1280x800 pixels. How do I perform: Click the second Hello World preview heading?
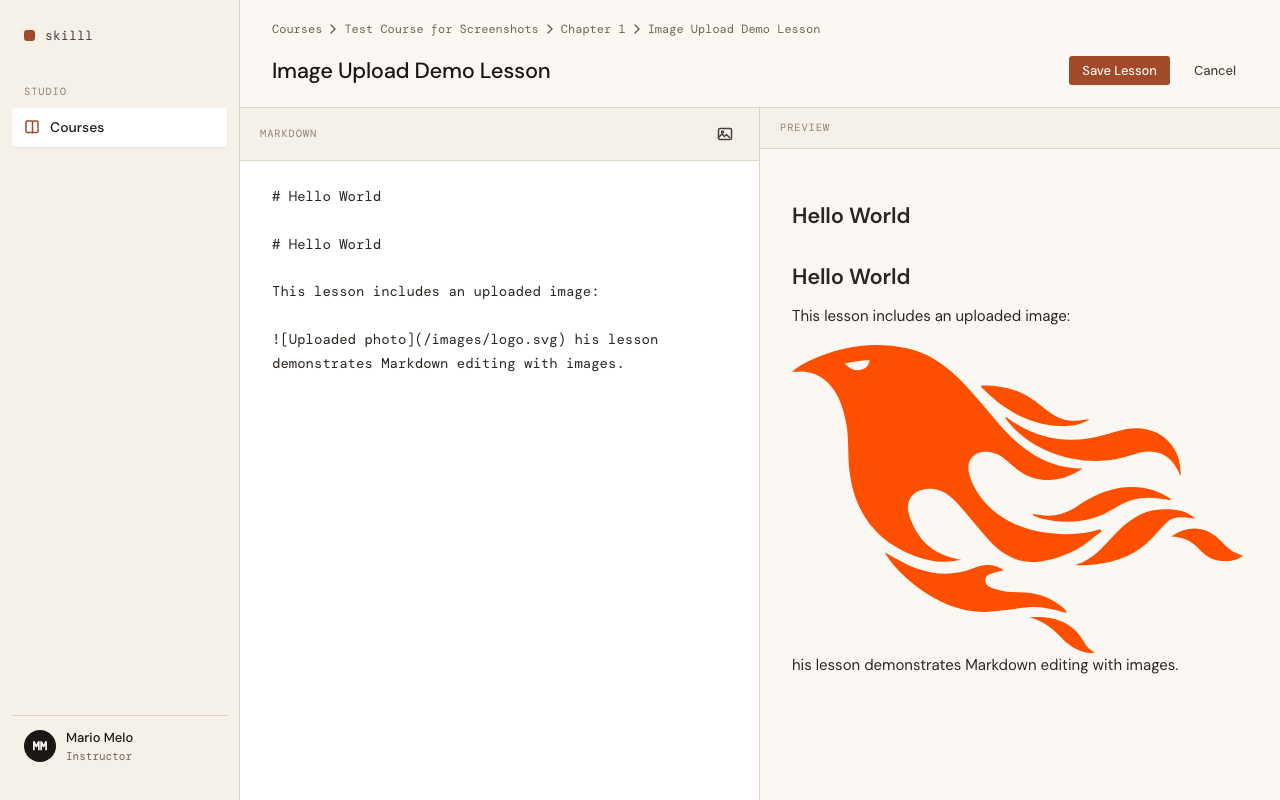(x=851, y=276)
